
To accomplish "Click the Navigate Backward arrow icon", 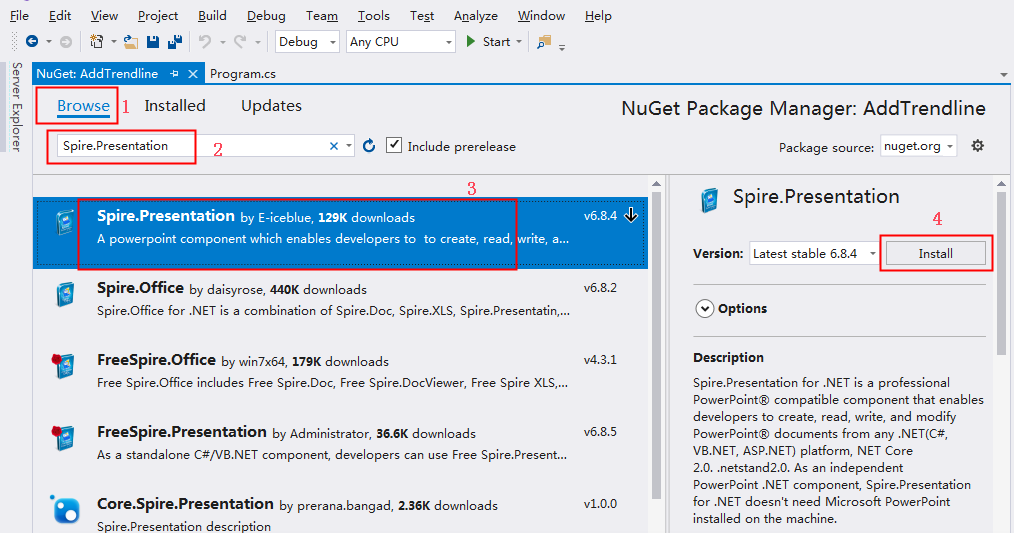I will tap(32, 42).
